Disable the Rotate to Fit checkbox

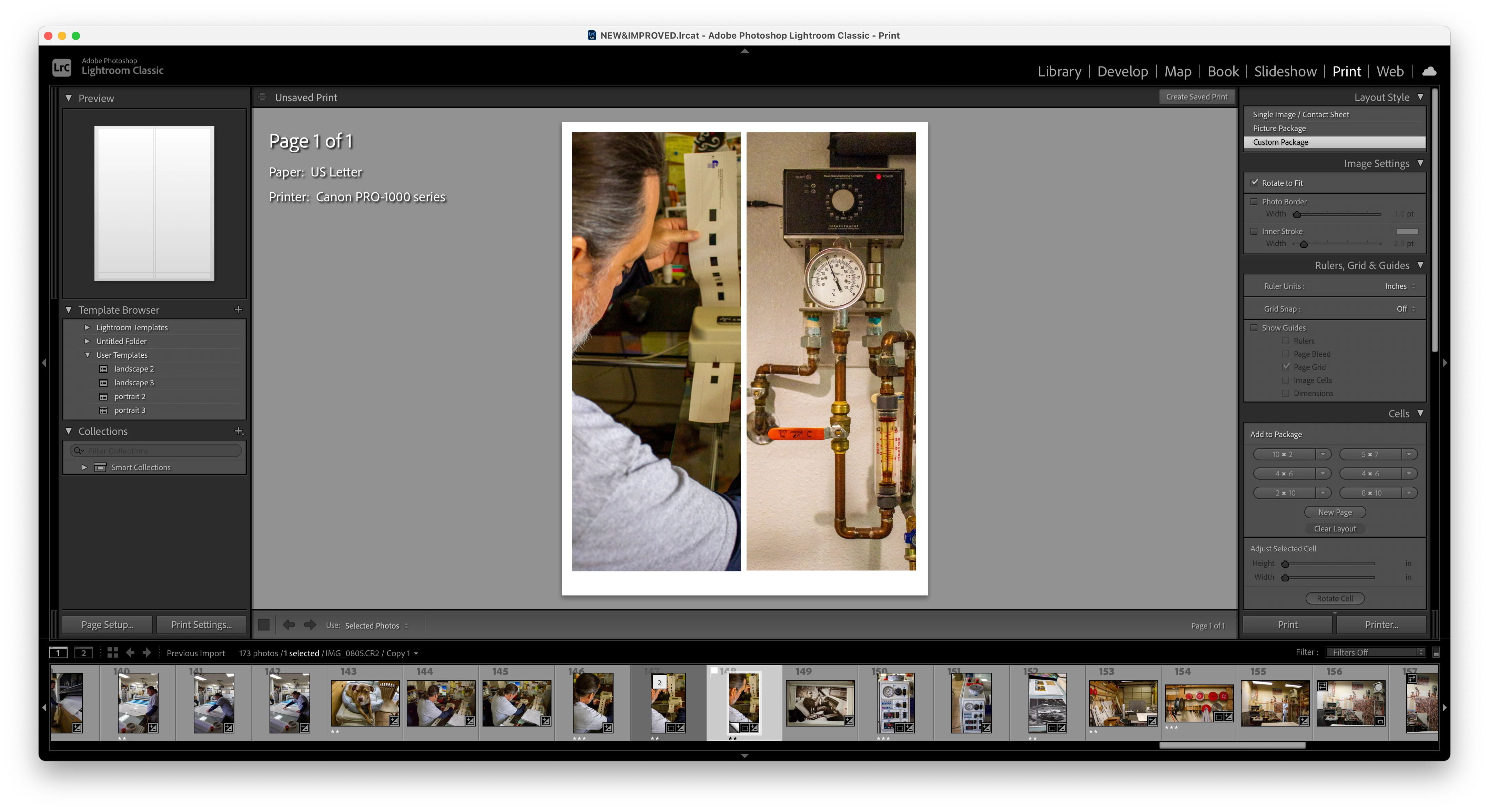tap(1254, 183)
